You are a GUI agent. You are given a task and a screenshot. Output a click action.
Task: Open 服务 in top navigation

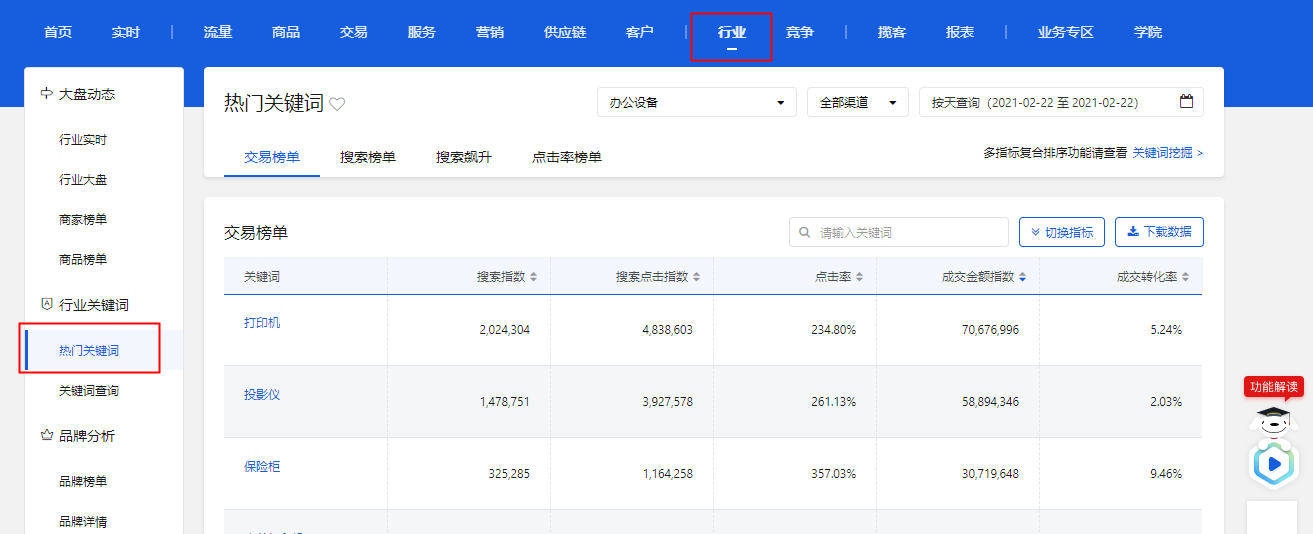(422, 32)
